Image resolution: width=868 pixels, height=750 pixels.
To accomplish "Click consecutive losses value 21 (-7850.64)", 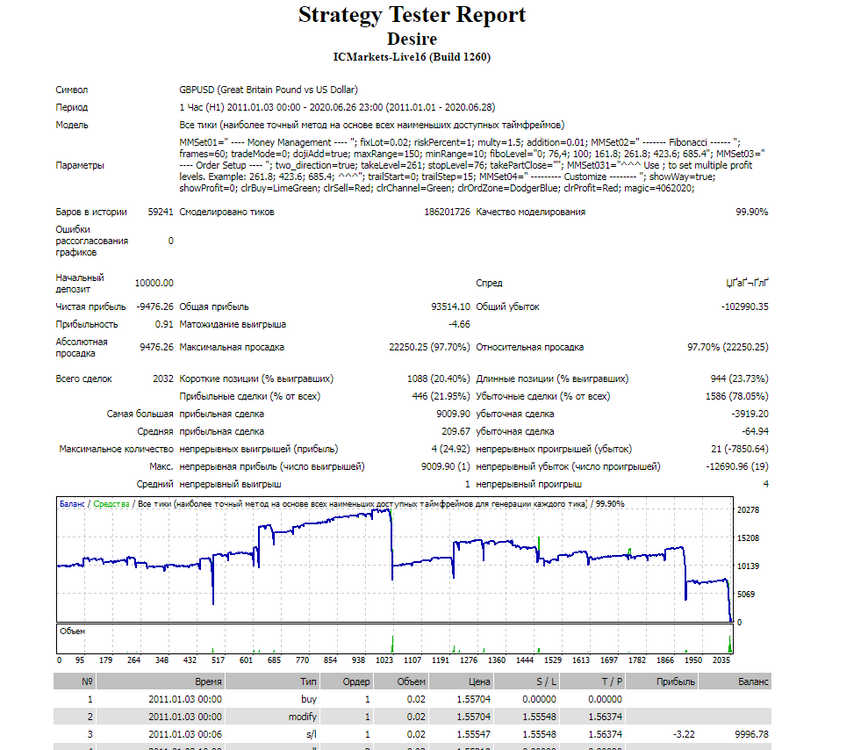I will tap(740, 449).
